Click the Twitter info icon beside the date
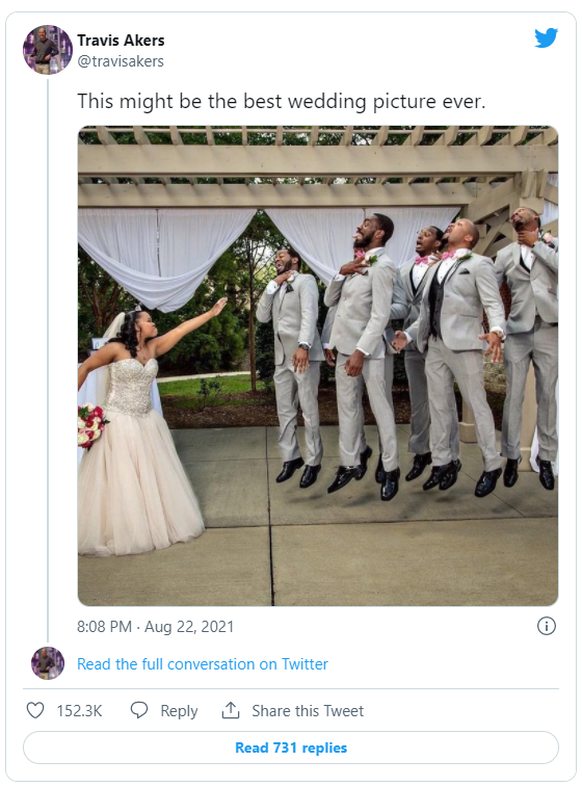The height and width of the screenshot is (787, 582). click(546, 626)
